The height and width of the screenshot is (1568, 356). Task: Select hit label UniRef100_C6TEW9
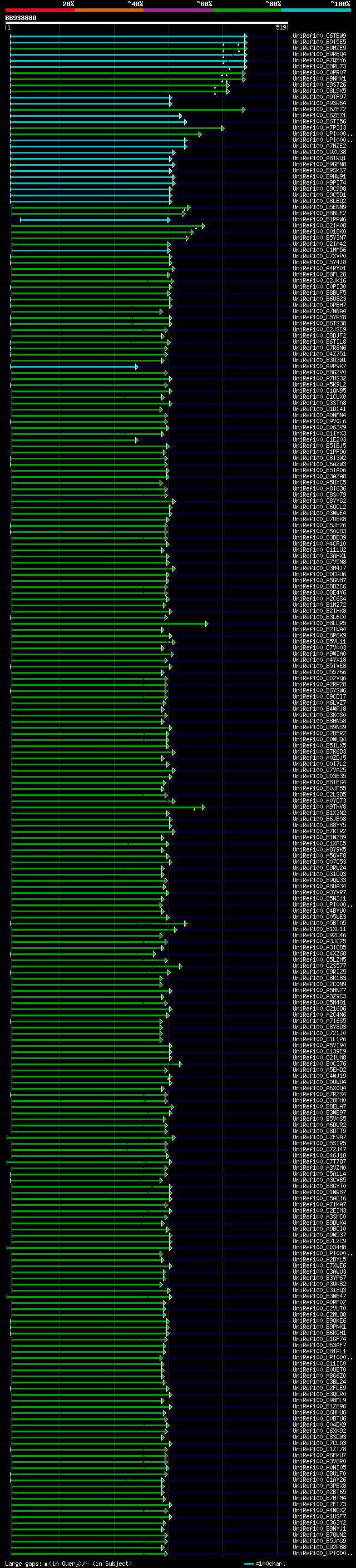coord(319,36)
